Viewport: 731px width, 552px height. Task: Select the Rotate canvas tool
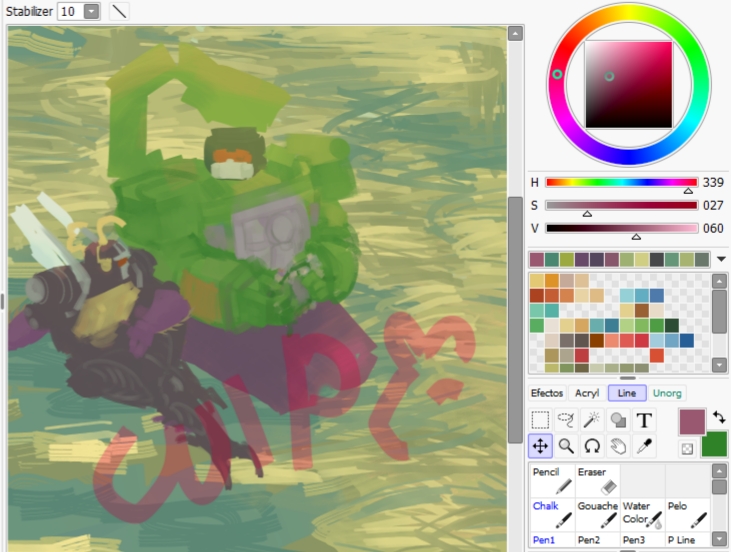(592, 446)
